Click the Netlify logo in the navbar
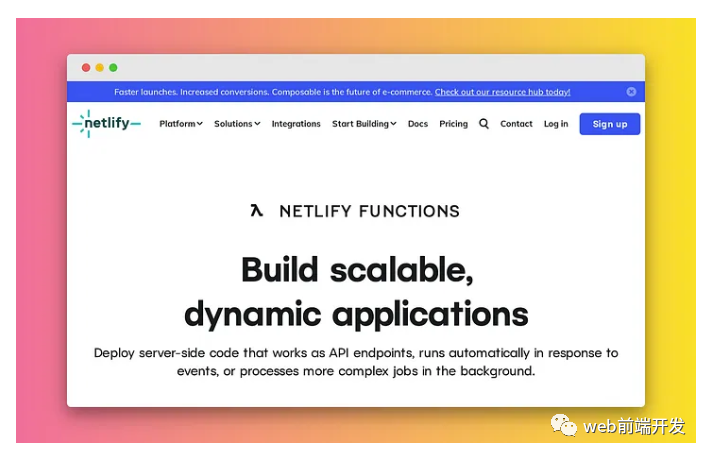The height and width of the screenshot is (457, 708). click(106, 124)
